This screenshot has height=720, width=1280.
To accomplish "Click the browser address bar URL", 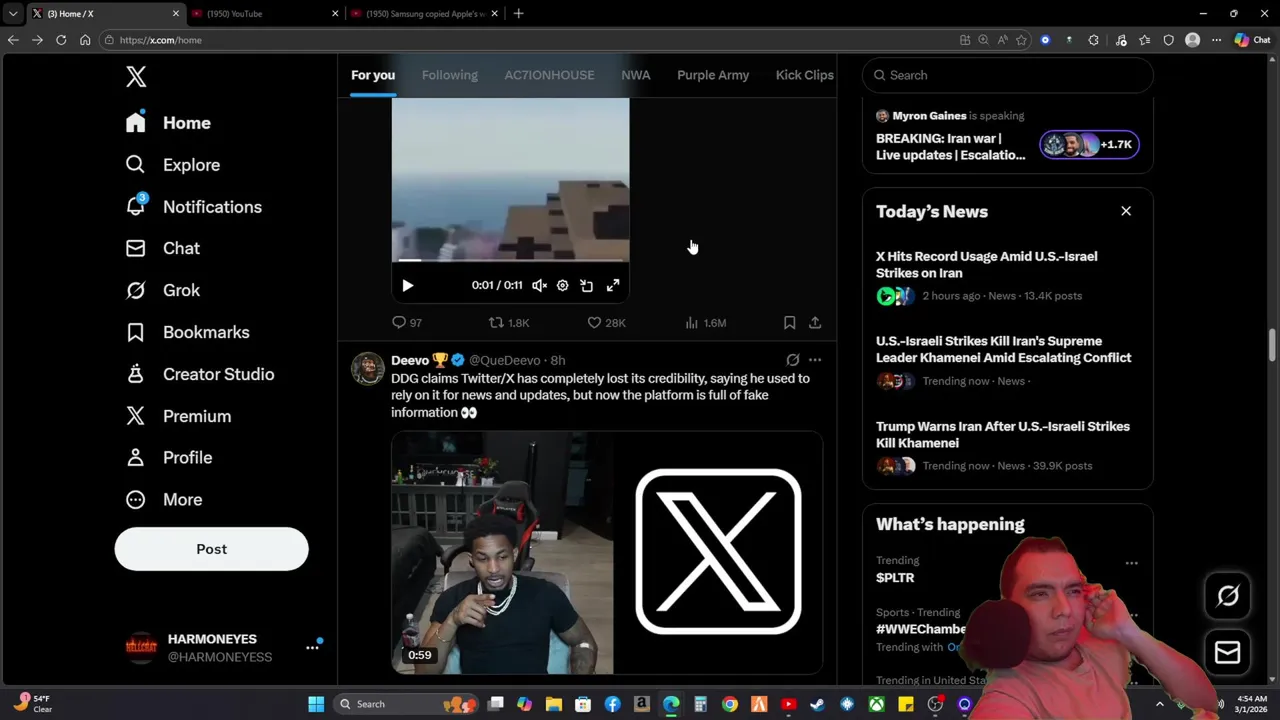I will [161, 40].
